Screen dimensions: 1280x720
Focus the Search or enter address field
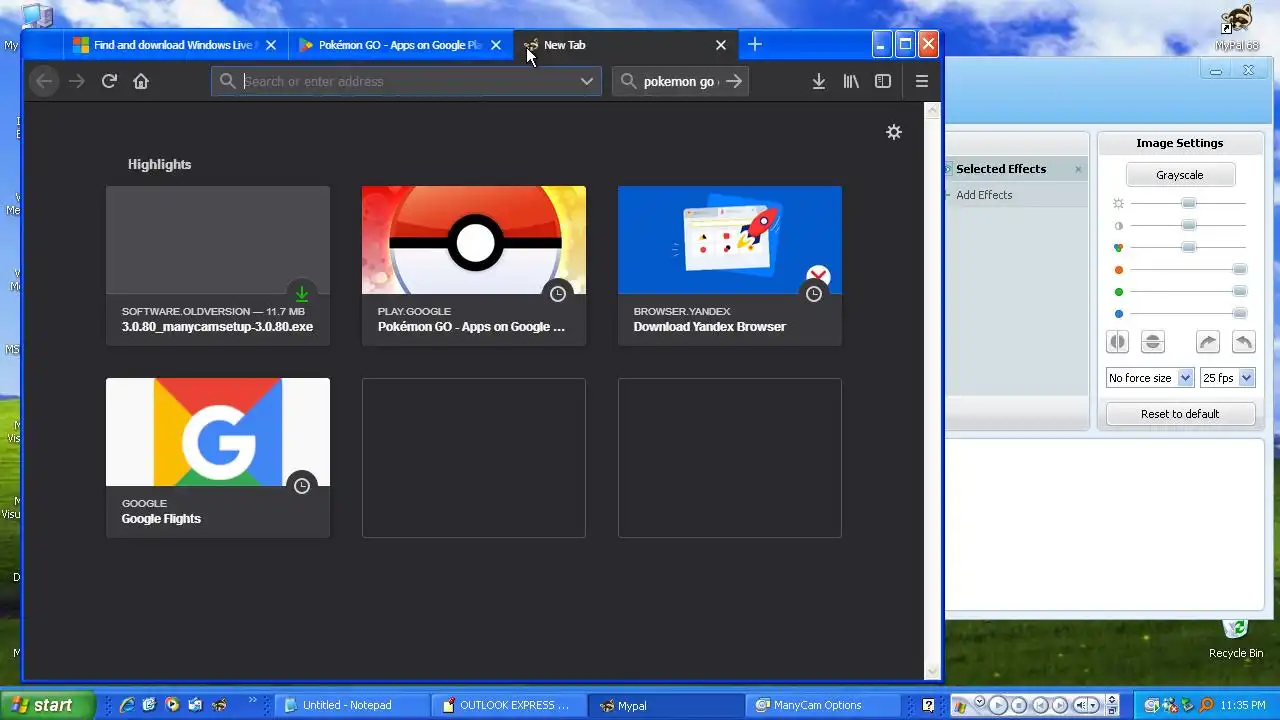[x=406, y=81]
